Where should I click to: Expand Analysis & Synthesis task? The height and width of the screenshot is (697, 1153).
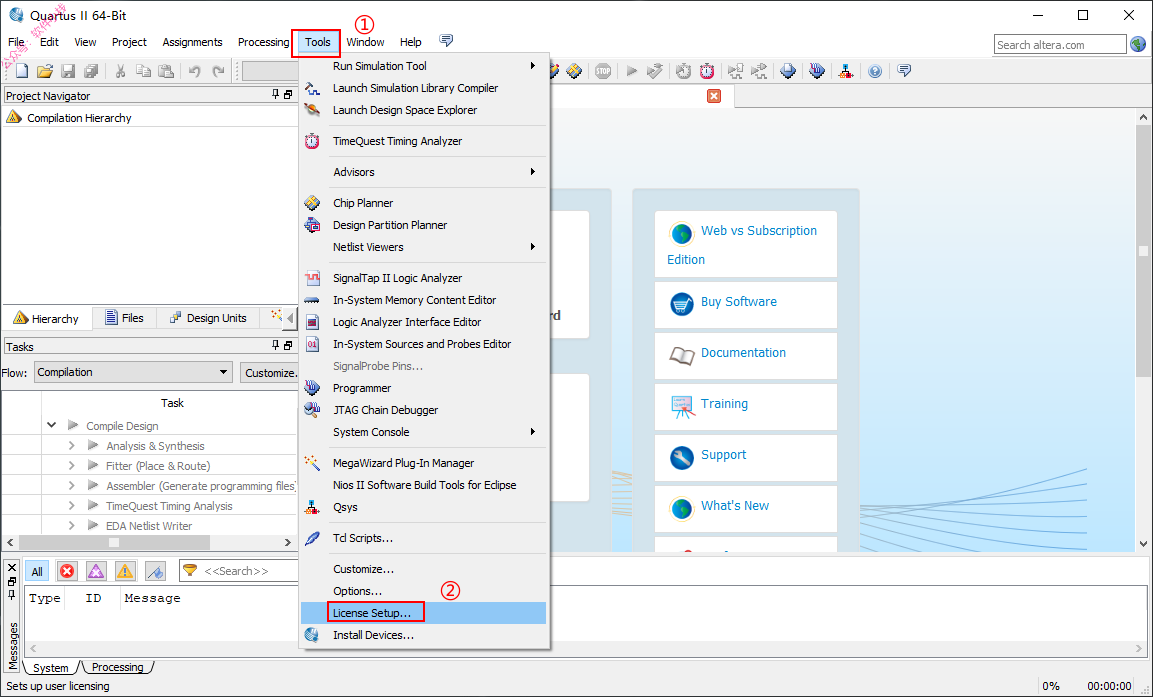[x=71, y=446]
